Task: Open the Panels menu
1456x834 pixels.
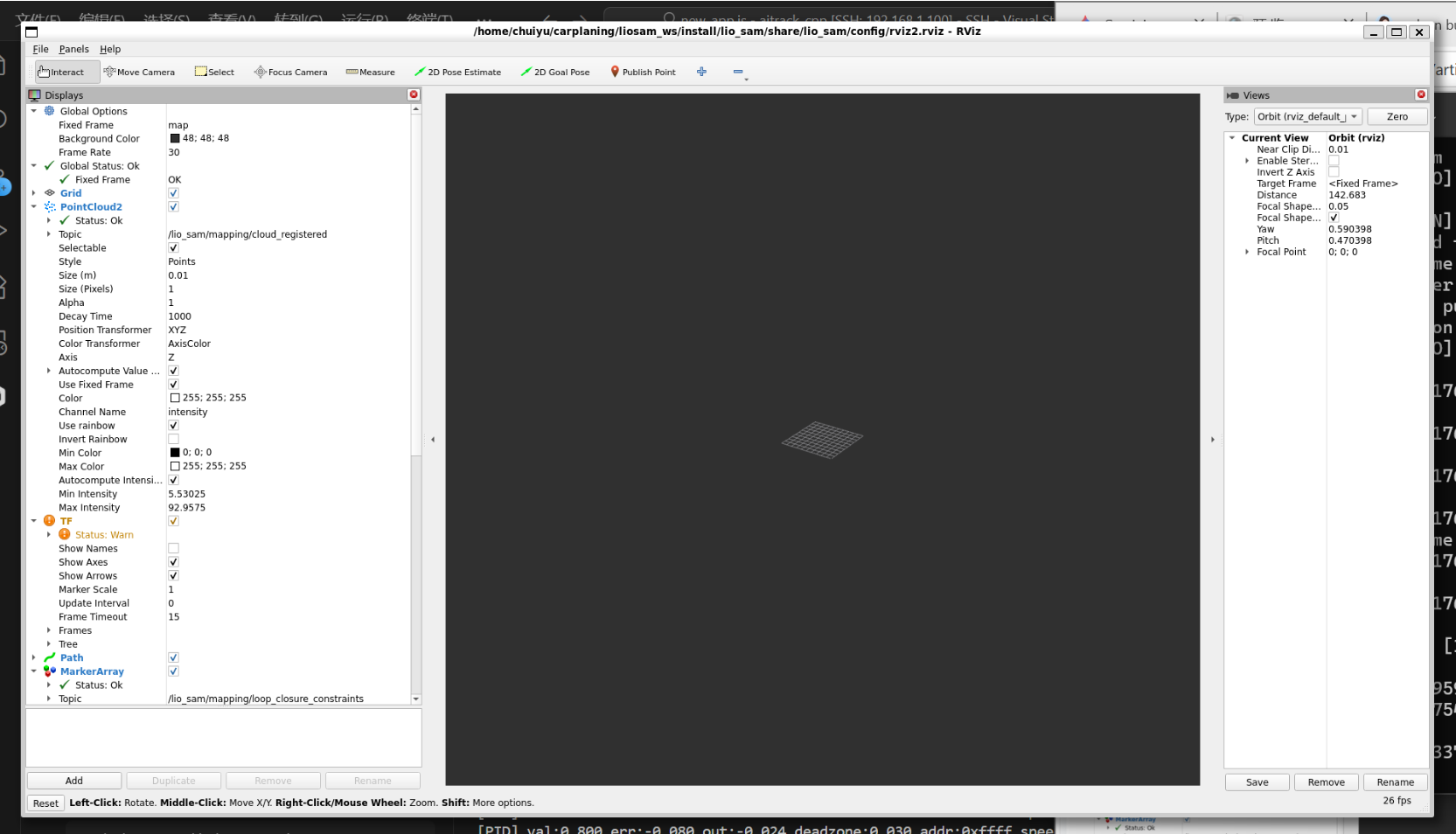Action: click(x=73, y=50)
